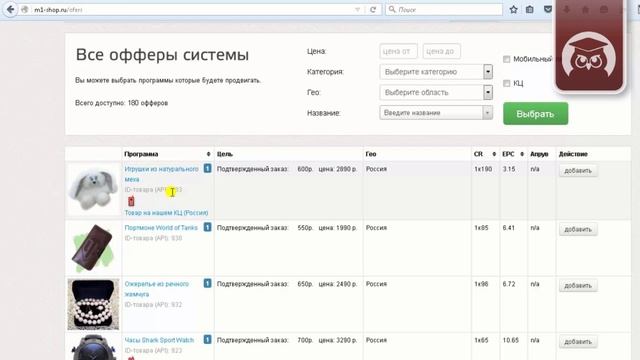Click the blue info badge for Часы Shark Sport Watch
The height and width of the screenshot is (360, 640).
coord(207,339)
